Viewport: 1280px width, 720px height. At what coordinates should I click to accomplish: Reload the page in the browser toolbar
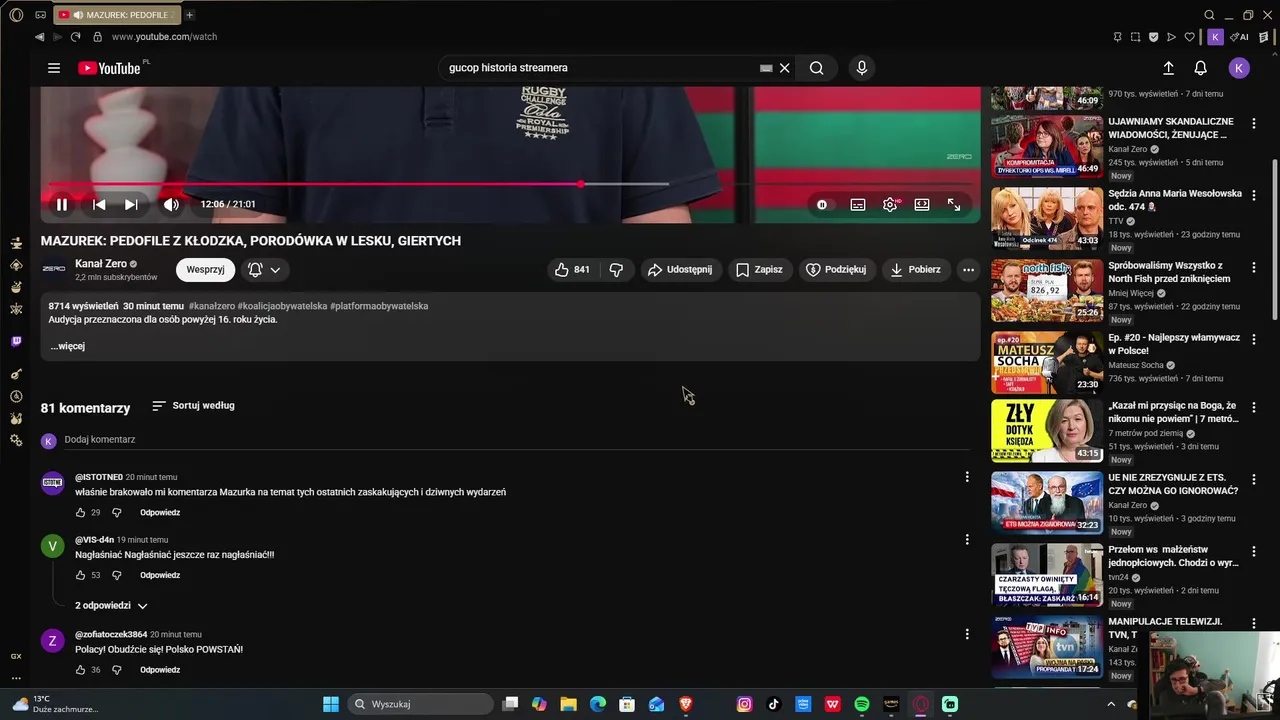pos(75,37)
